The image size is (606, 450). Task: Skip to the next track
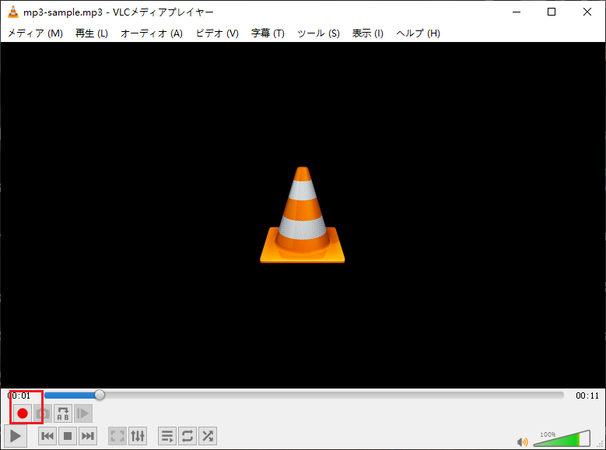click(x=88, y=436)
